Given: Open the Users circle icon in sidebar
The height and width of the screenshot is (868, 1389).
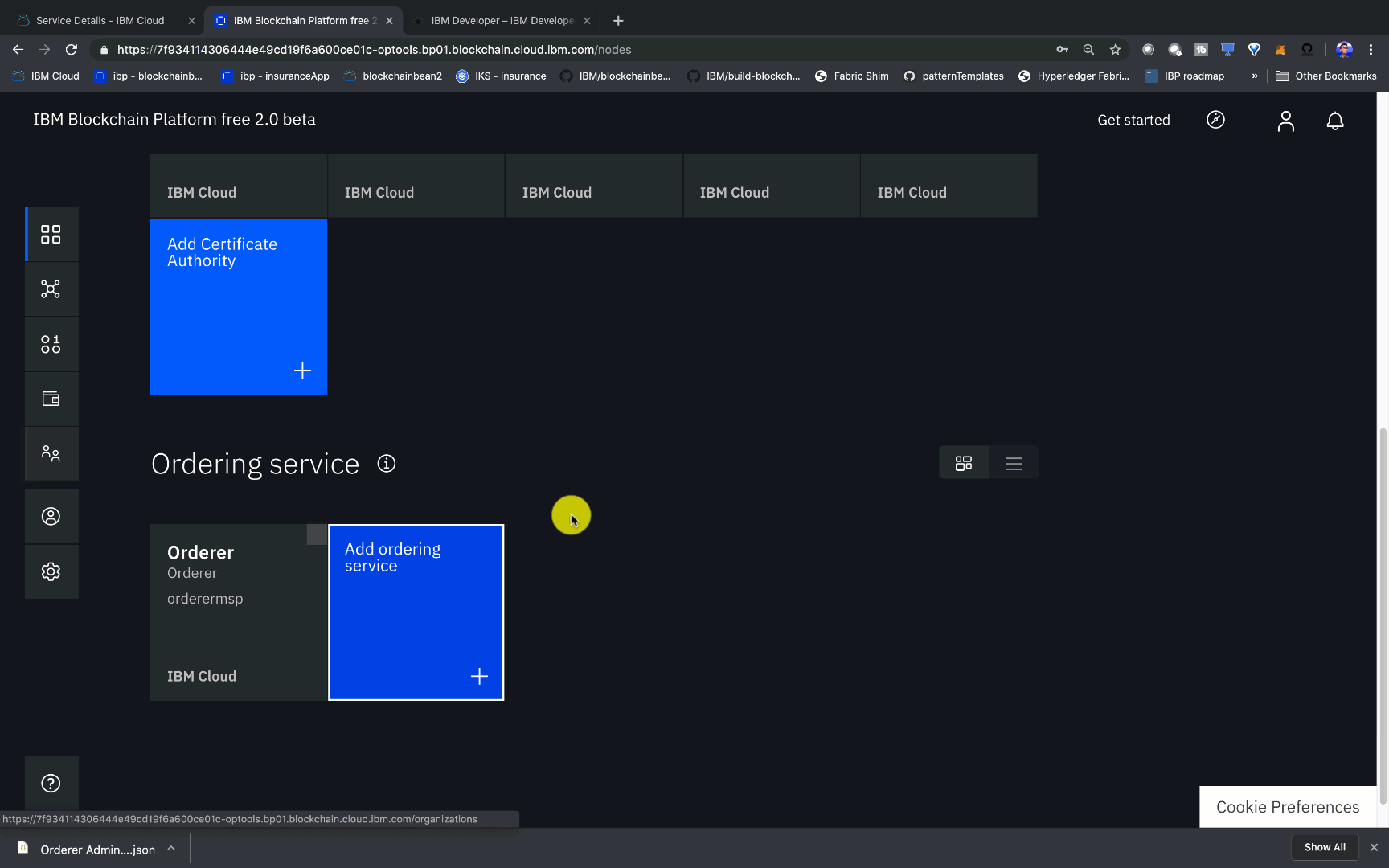Looking at the screenshot, I should coord(51,516).
